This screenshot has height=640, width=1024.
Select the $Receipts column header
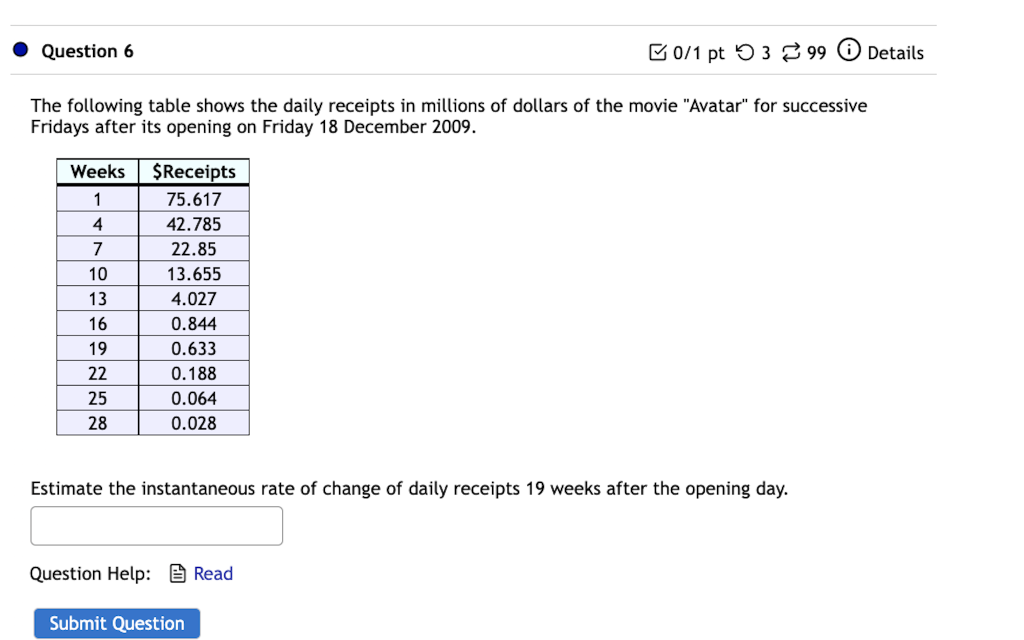pyautogui.click(x=193, y=171)
